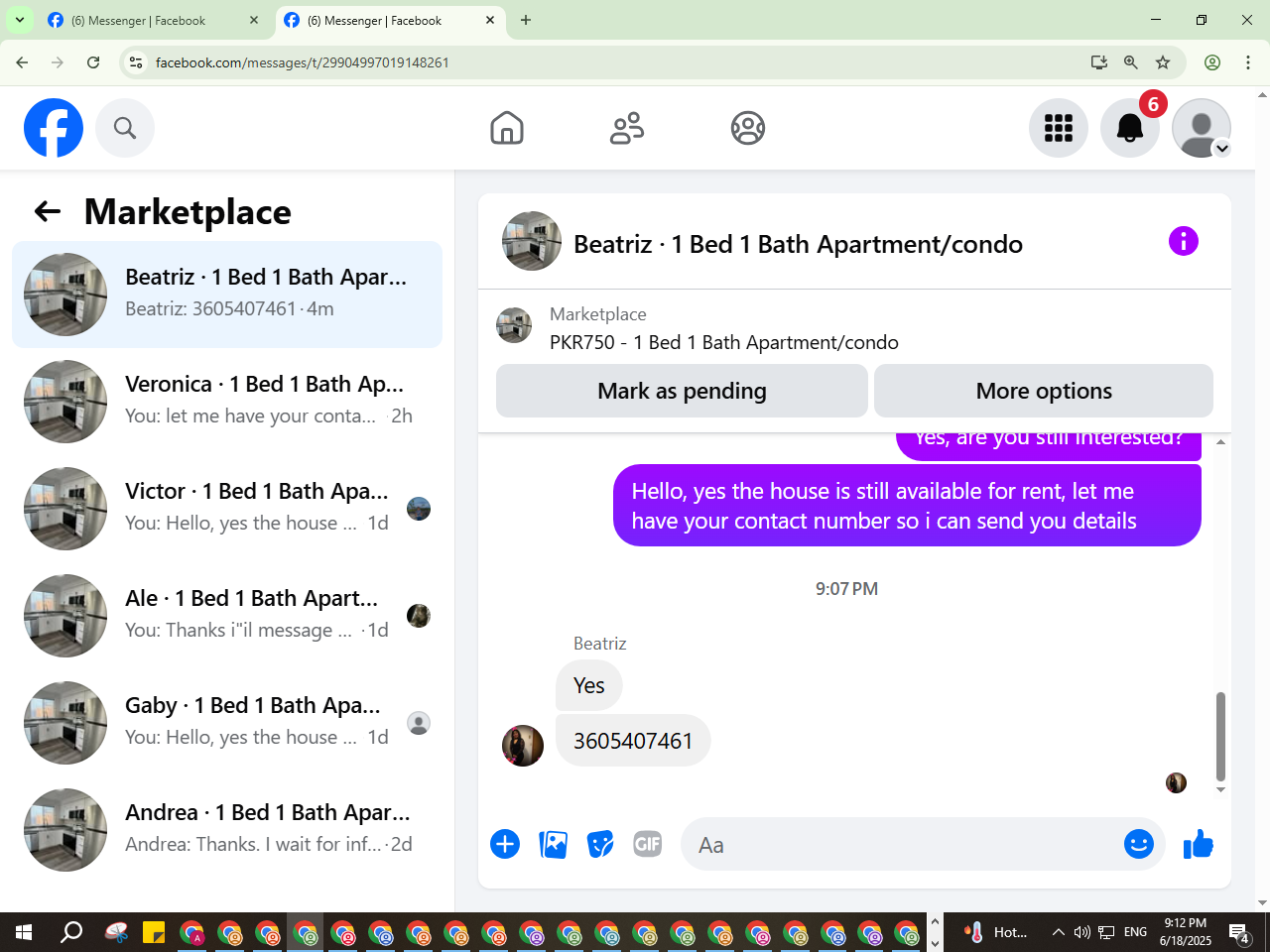Click the Beatriz chat header title
The width and height of the screenshot is (1270, 952).
(x=798, y=244)
